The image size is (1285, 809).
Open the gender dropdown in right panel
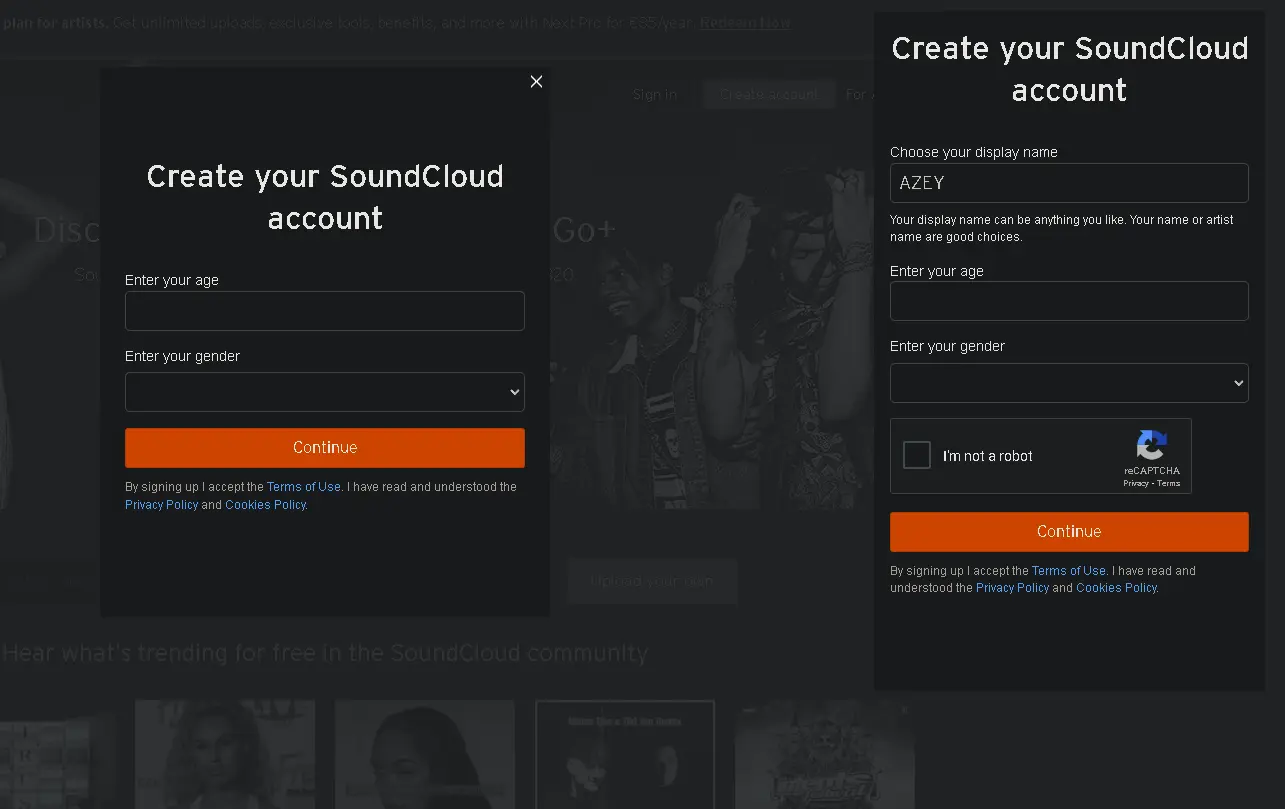1069,383
